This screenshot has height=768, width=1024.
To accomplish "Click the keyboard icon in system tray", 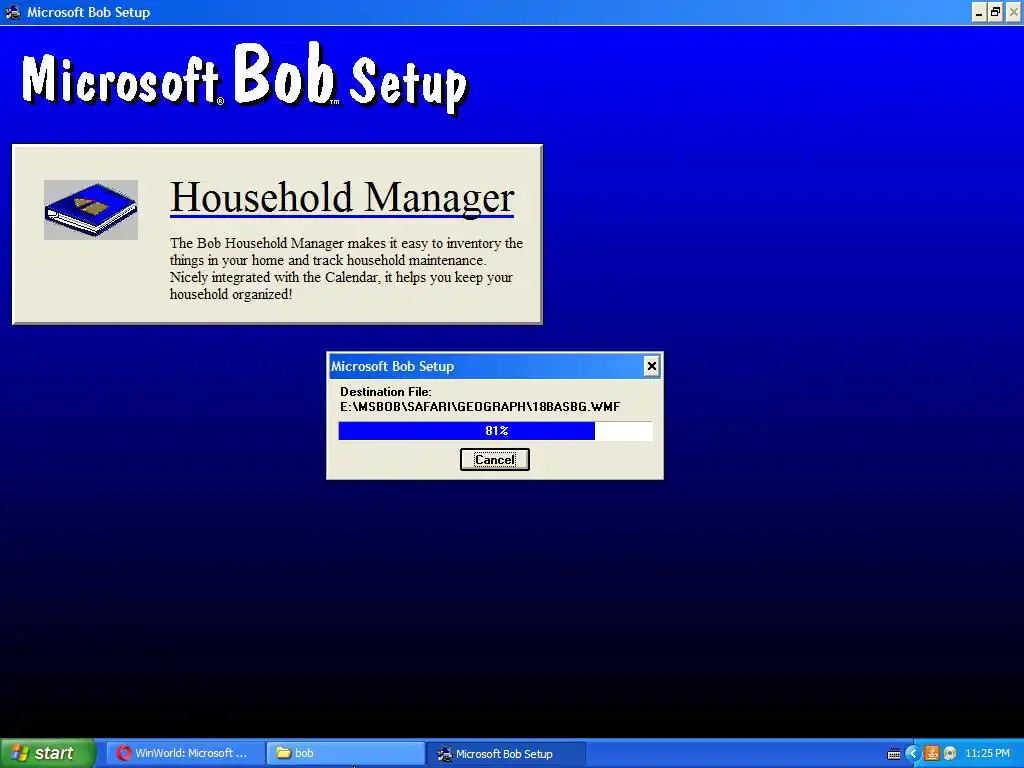I will 894,754.
